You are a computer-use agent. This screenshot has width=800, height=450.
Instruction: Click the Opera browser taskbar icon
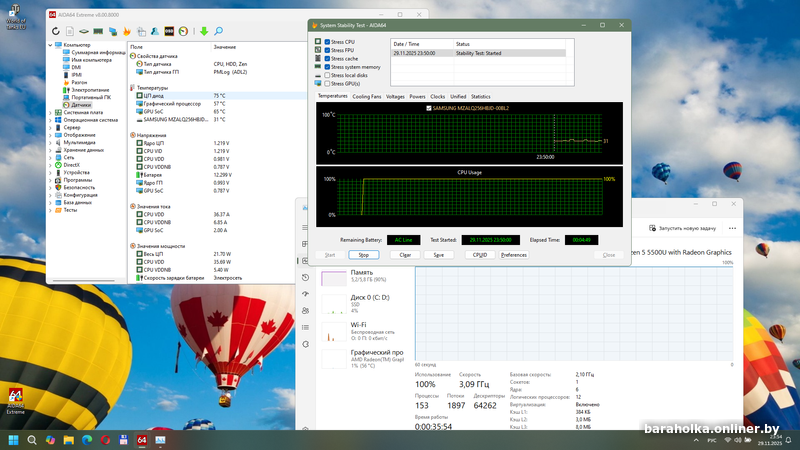105,439
